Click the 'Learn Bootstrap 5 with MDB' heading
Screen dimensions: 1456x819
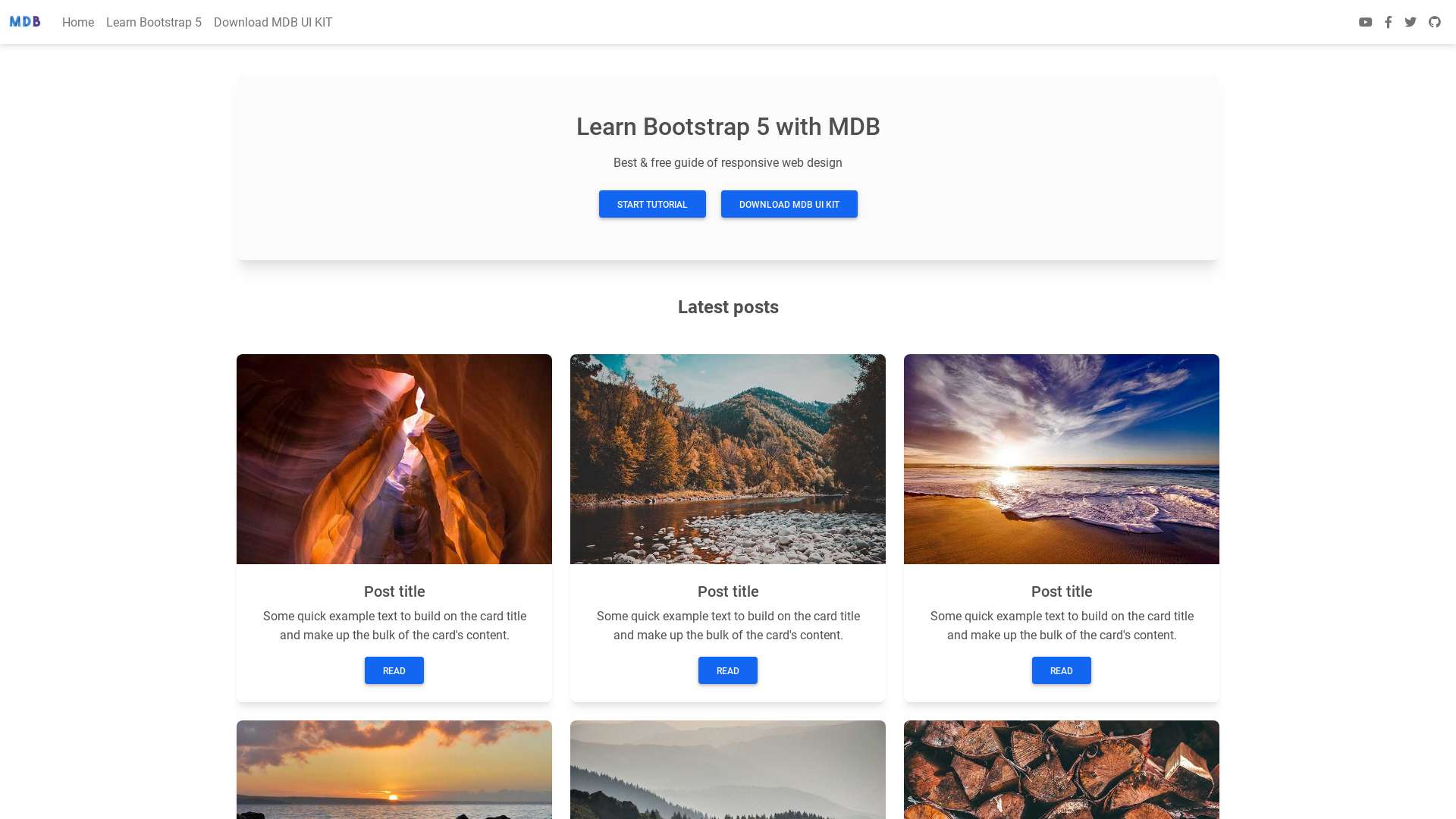click(x=728, y=127)
